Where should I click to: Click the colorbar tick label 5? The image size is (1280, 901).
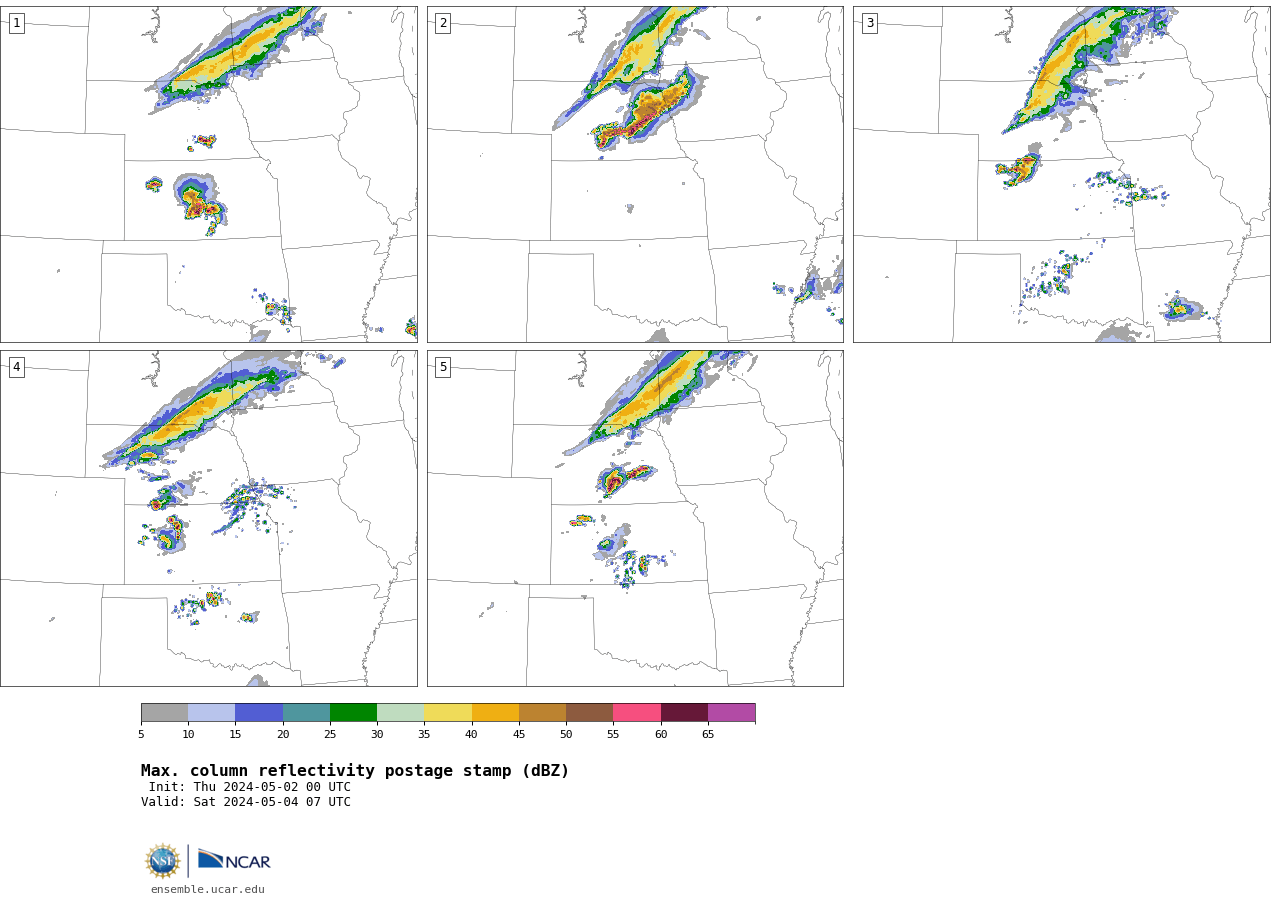coord(141,734)
